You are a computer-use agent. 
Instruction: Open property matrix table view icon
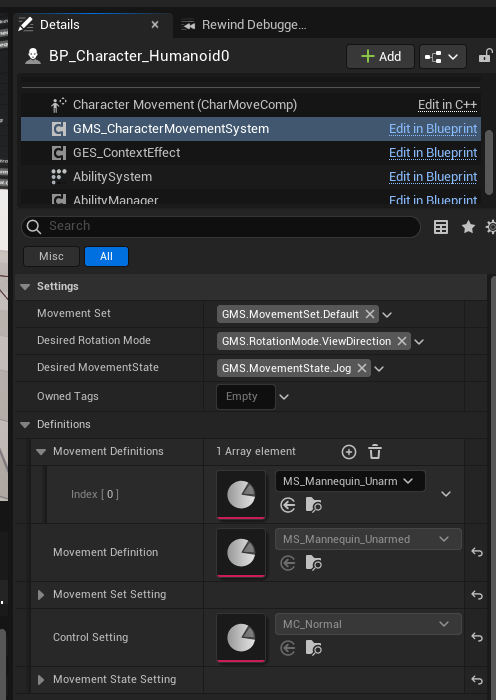(x=441, y=227)
